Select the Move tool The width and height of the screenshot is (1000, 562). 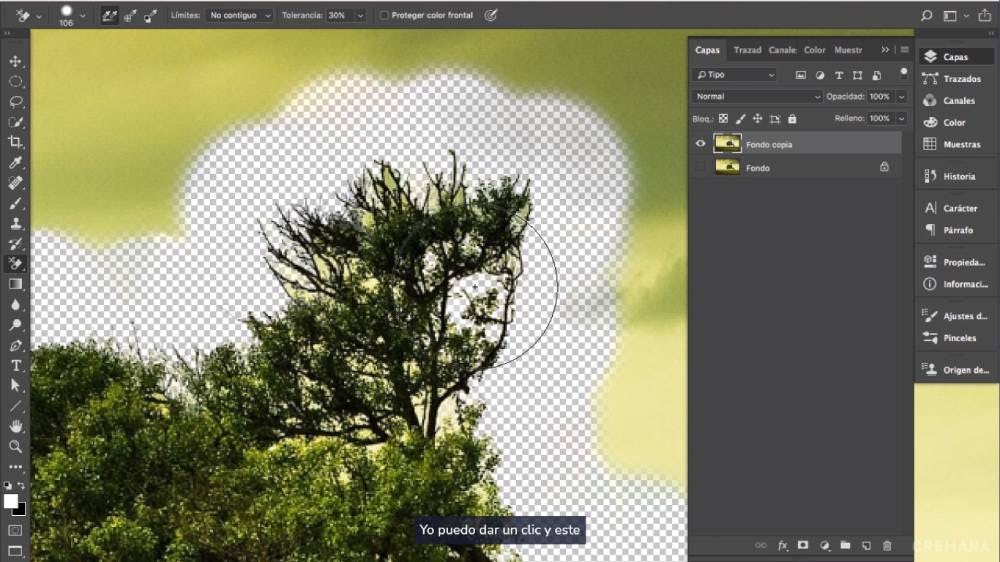pyautogui.click(x=16, y=61)
